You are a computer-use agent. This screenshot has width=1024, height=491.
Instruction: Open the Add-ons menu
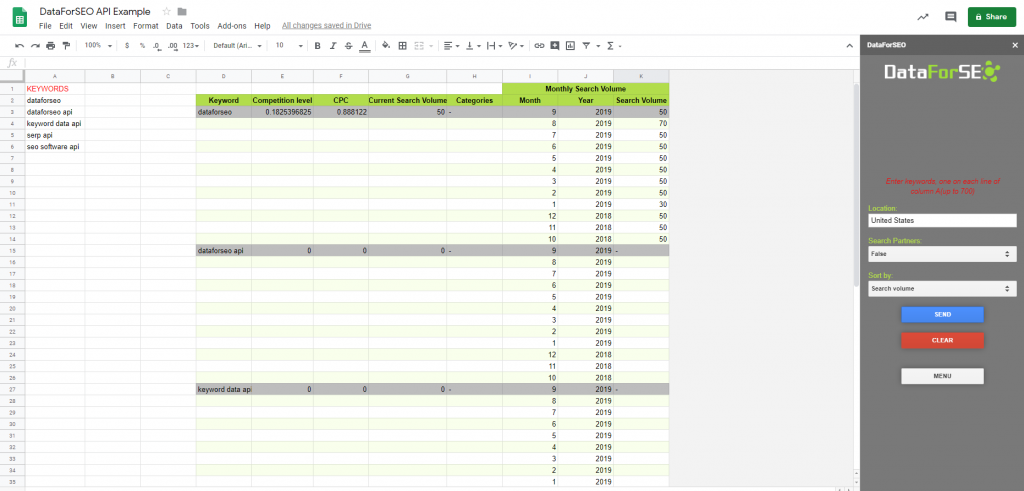point(232,26)
